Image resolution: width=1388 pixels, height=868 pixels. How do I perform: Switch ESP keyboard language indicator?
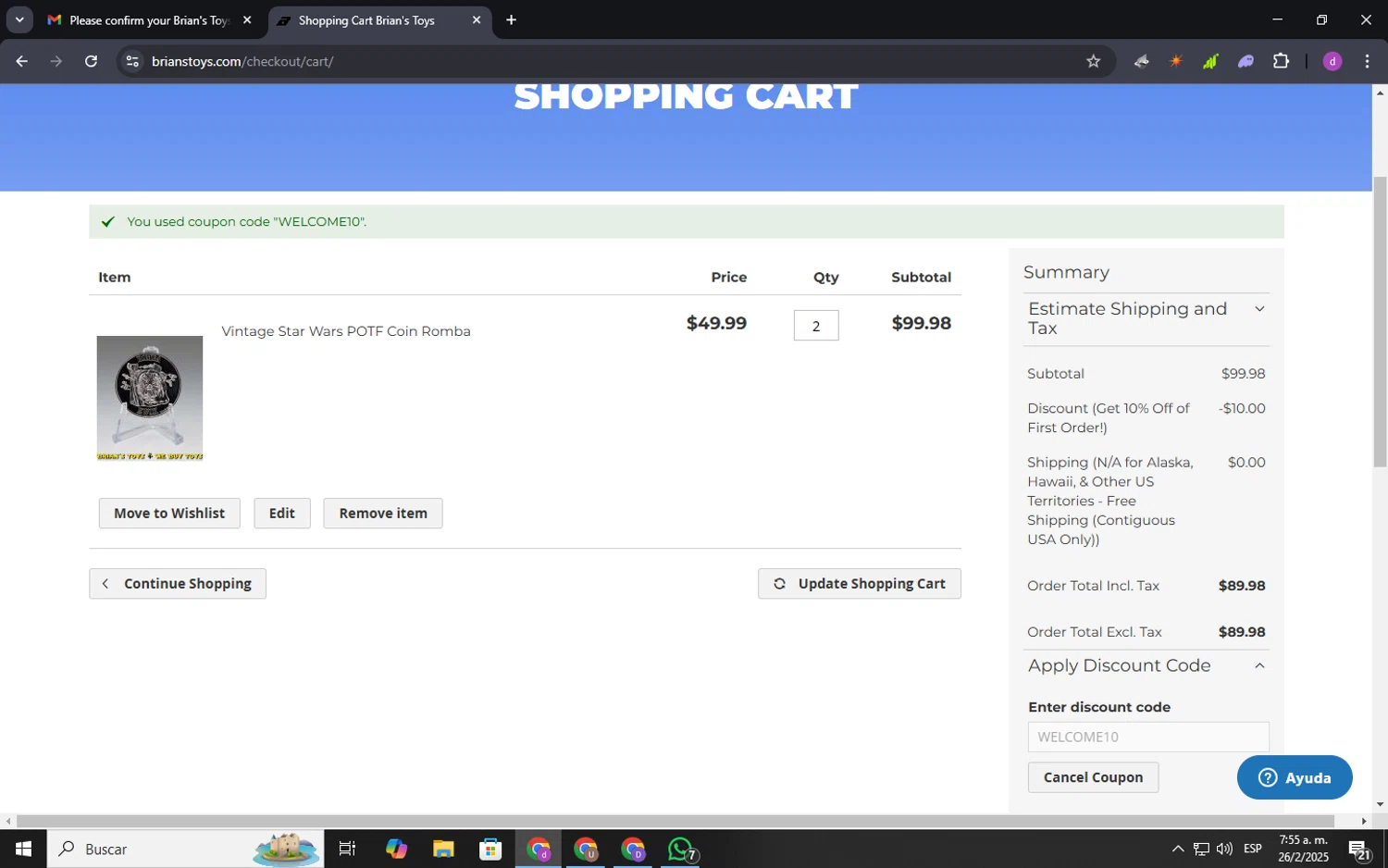point(1253,849)
